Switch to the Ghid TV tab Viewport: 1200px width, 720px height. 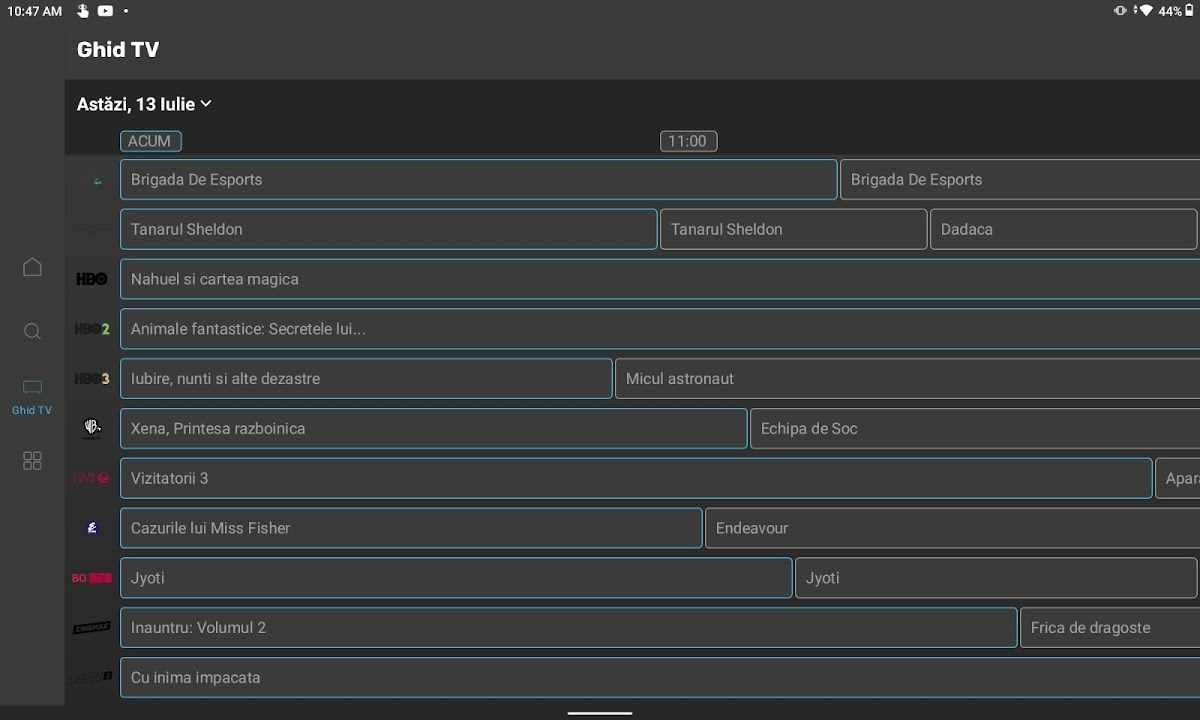pyautogui.click(x=32, y=396)
